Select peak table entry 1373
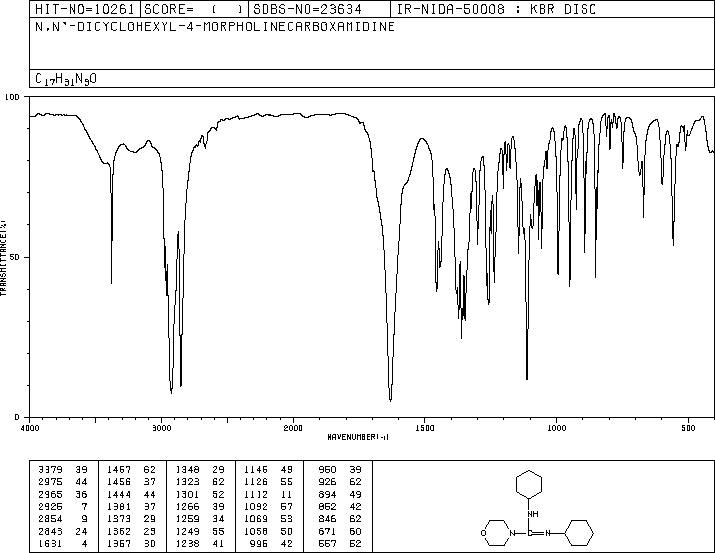The width and height of the screenshot is (715, 553). tap(119, 519)
